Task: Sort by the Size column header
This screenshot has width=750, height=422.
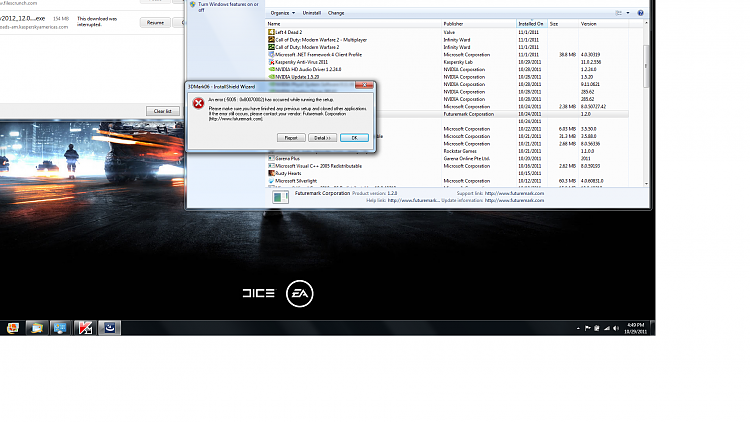Action: pyautogui.click(x=562, y=23)
